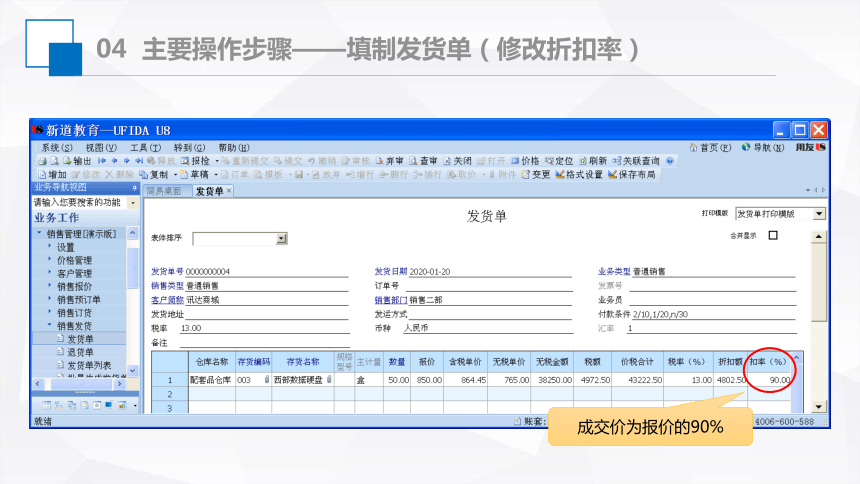
Task: Toggle the 合并显示 checkbox
Action: (x=773, y=235)
